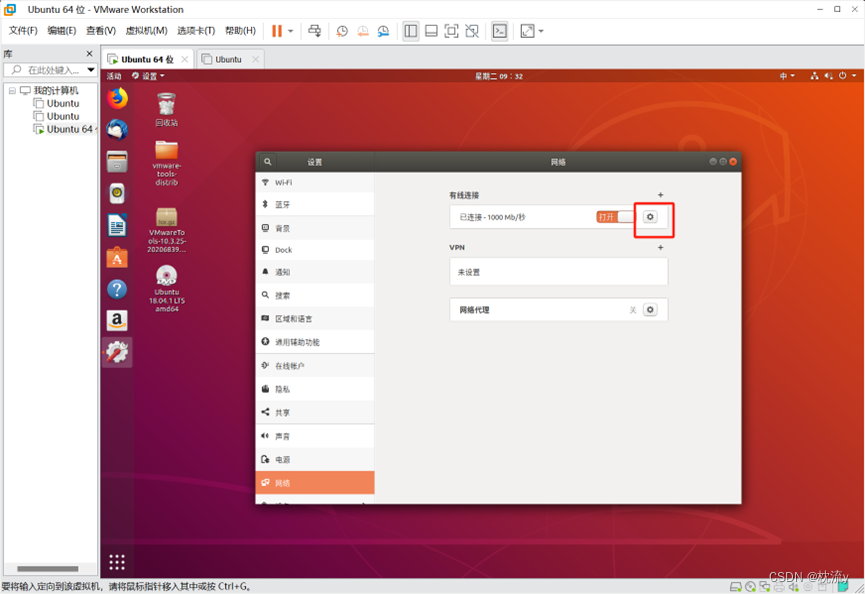Open the 编辑(E) menu
The image size is (865, 594).
(61, 30)
